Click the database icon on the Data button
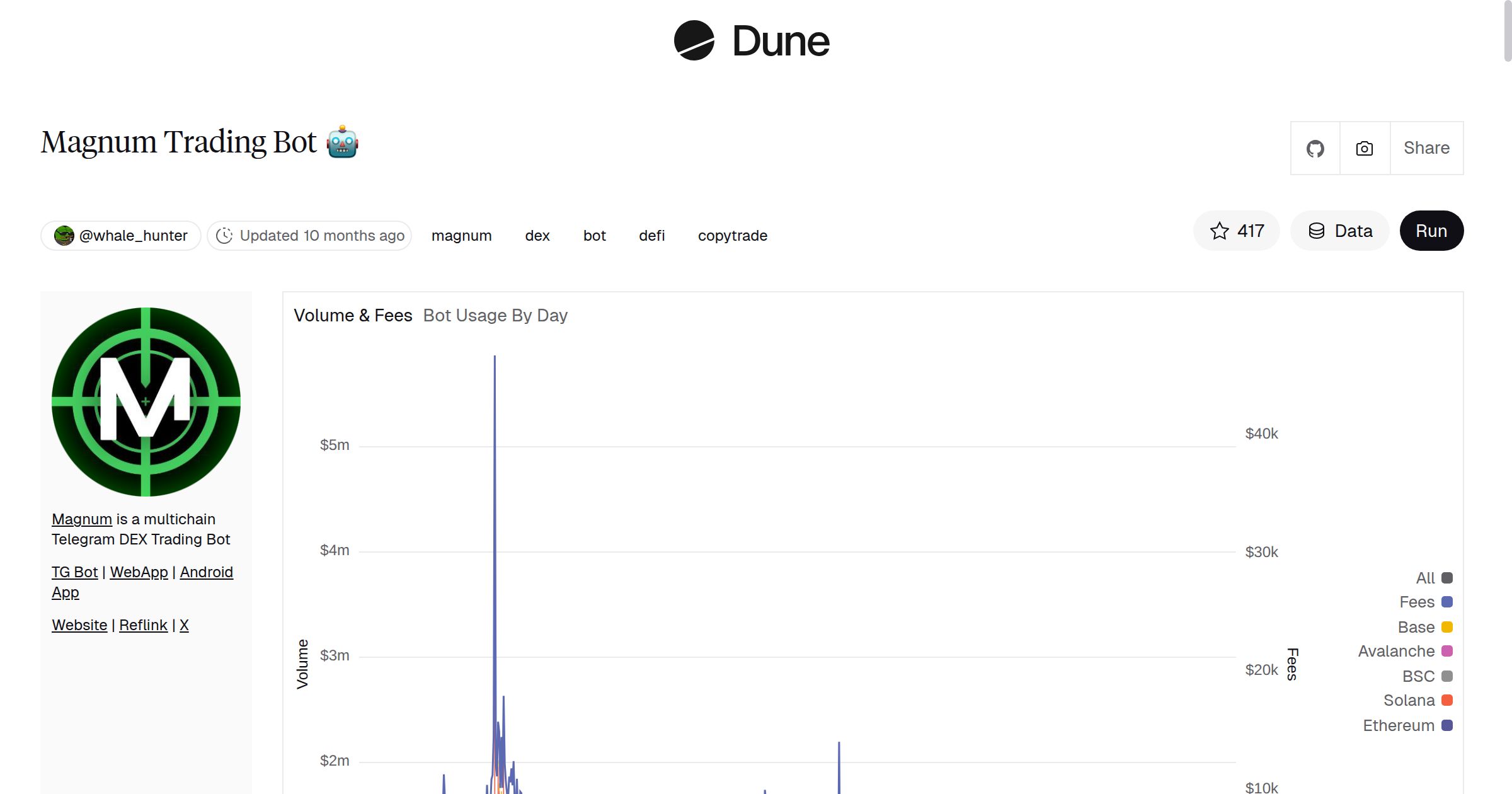This screenshot has width=1512, height=794. point(1316,231)
